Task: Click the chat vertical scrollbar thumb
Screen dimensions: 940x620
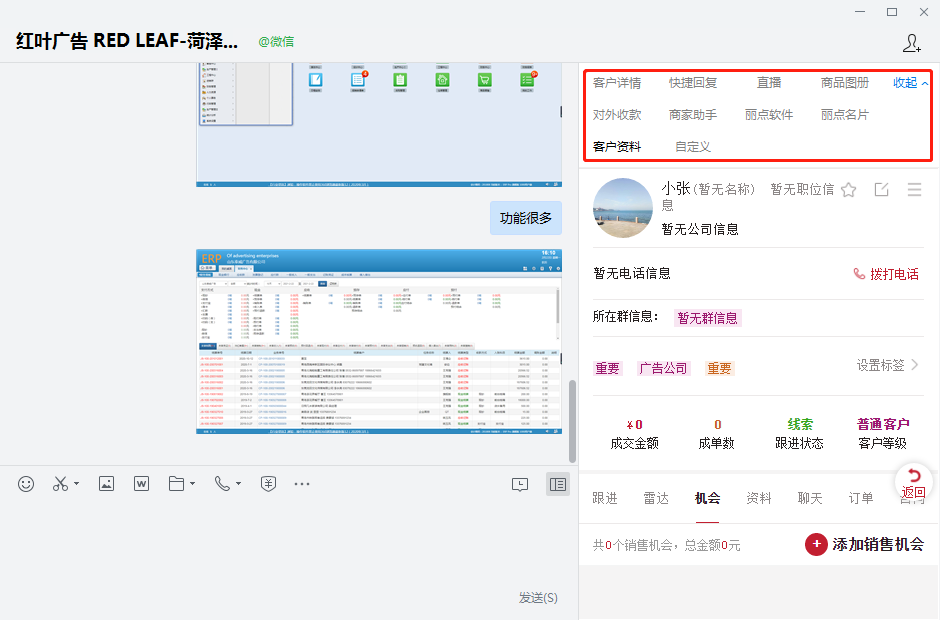Action: coord(573,421)
